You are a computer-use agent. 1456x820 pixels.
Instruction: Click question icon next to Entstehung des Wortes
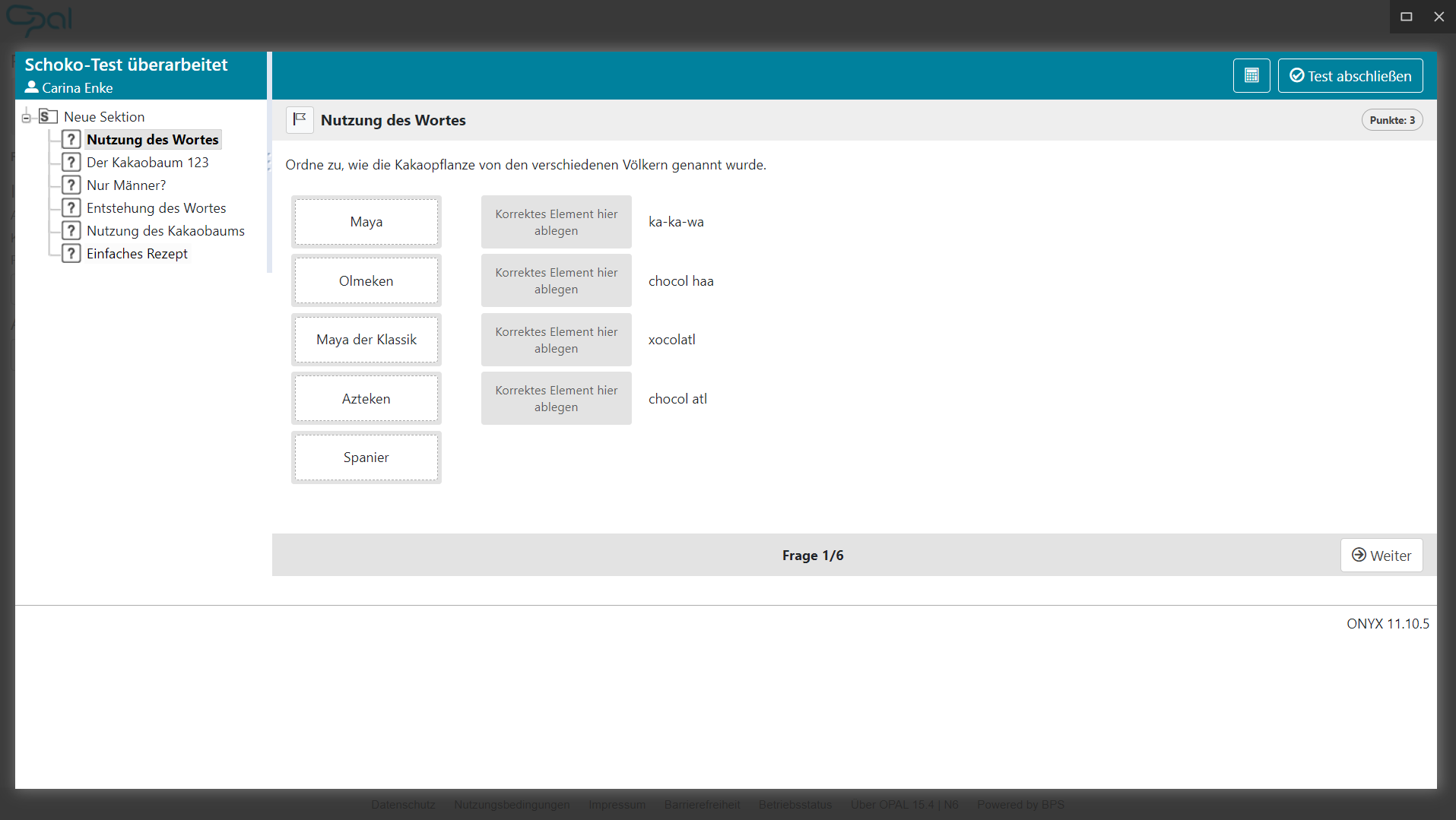71,208
